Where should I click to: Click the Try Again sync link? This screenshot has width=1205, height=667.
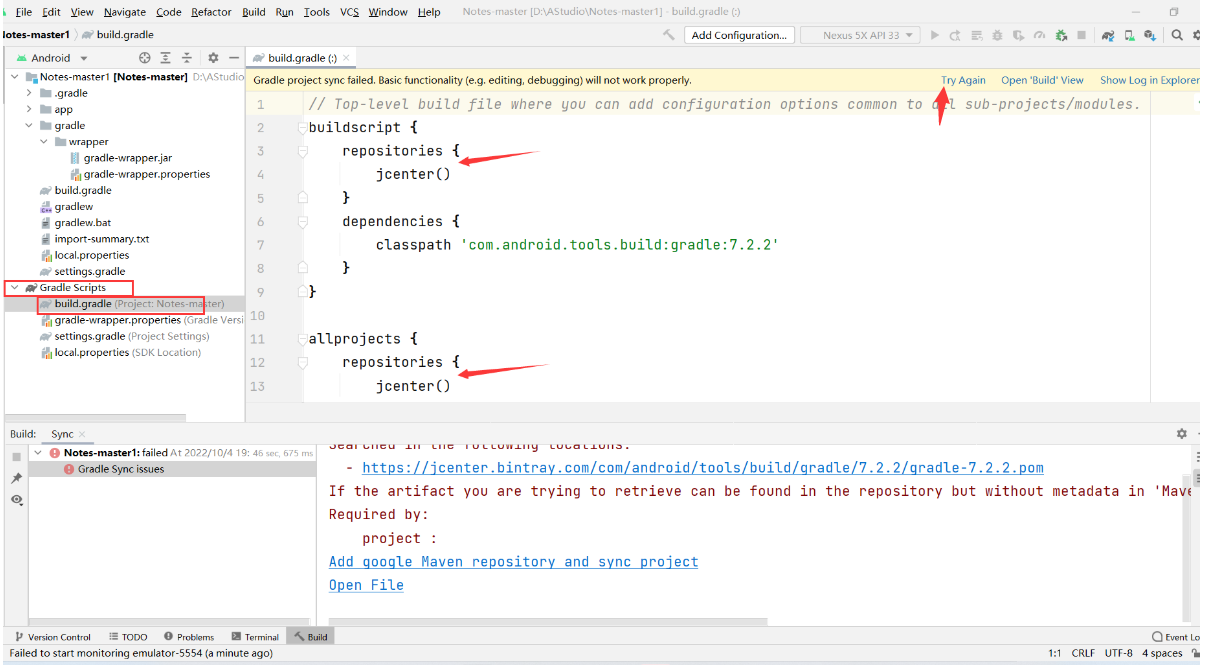963,80
